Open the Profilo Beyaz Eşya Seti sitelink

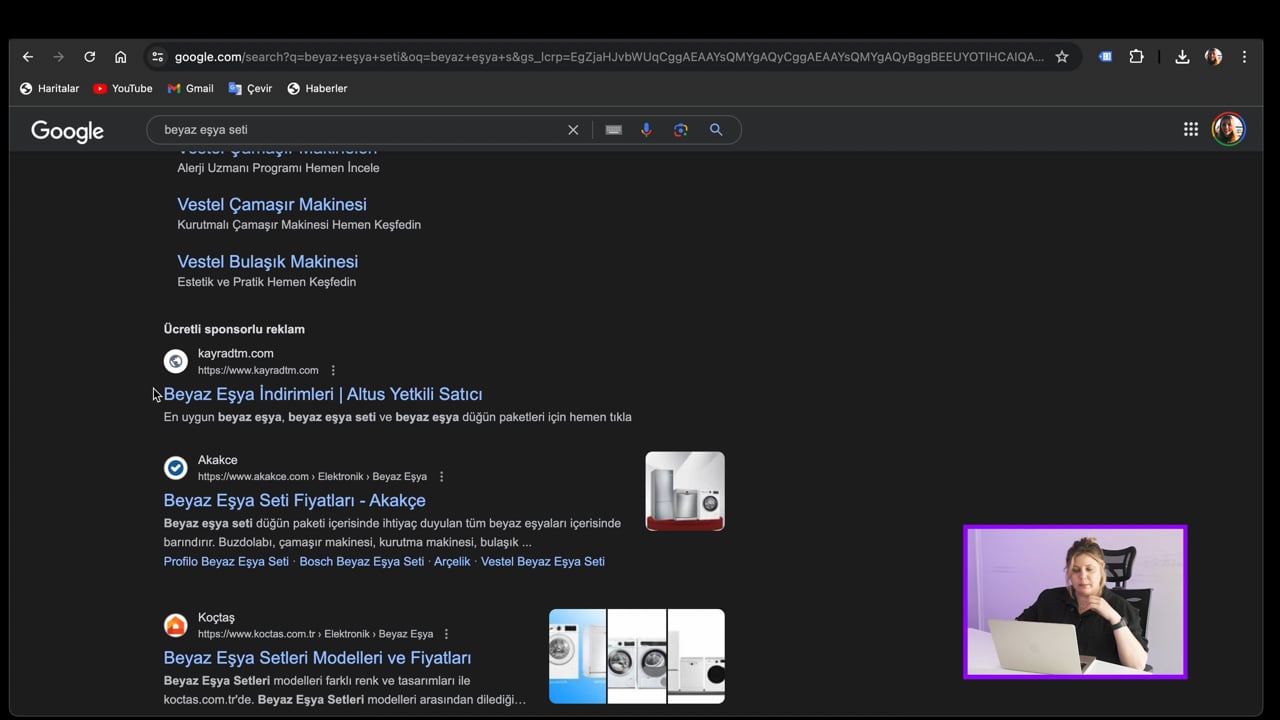(x=226, y=561)
